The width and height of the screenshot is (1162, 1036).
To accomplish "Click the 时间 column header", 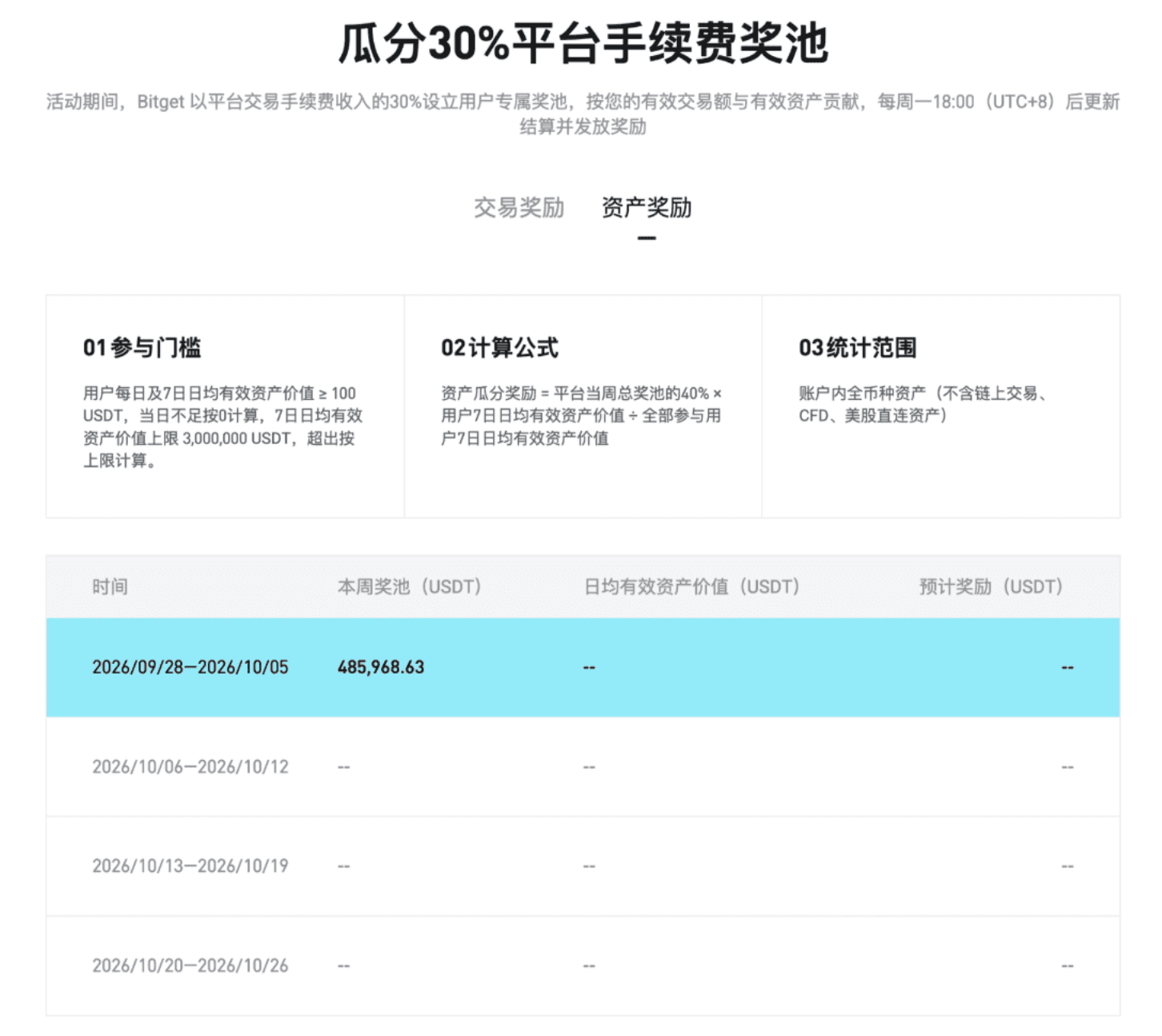I will click(x=110, y=586).
